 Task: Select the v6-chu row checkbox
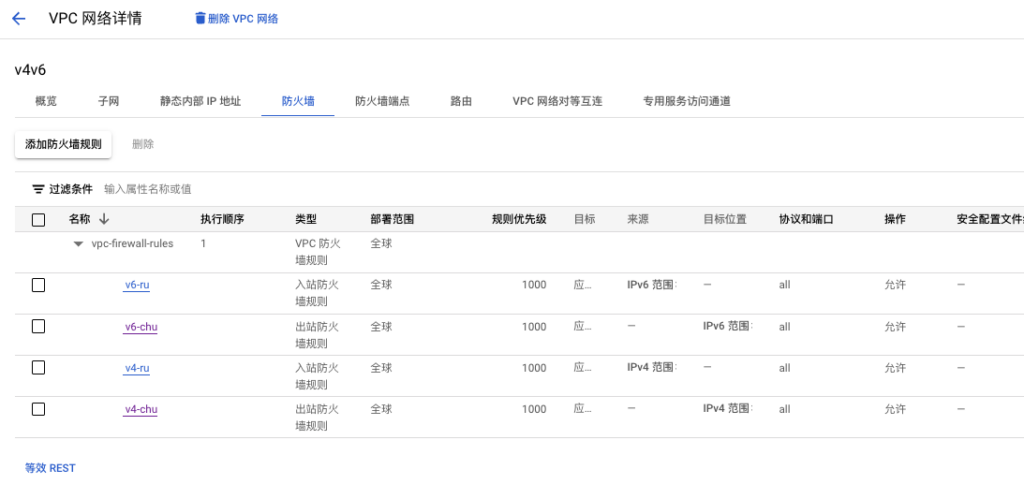pos(39,326)
